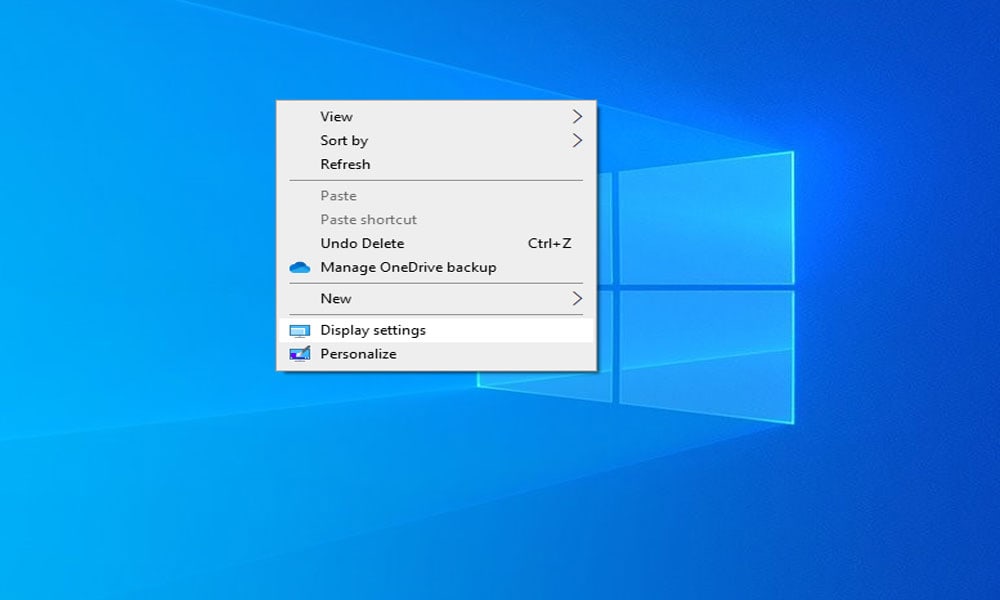
Task: Expand the New submenu arrow
Action: (x=577, y=298)
